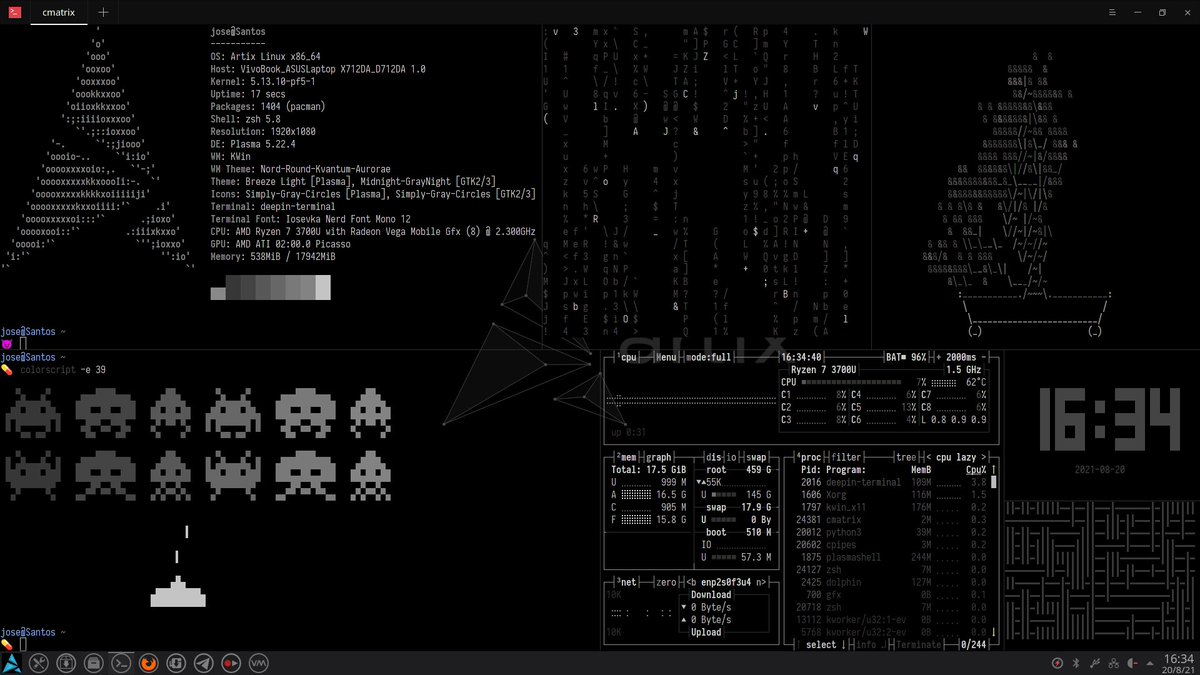This screenshot has width=1200, height=675.
Task: Enable tree view in the proc box
Action: tap(907, 456)
